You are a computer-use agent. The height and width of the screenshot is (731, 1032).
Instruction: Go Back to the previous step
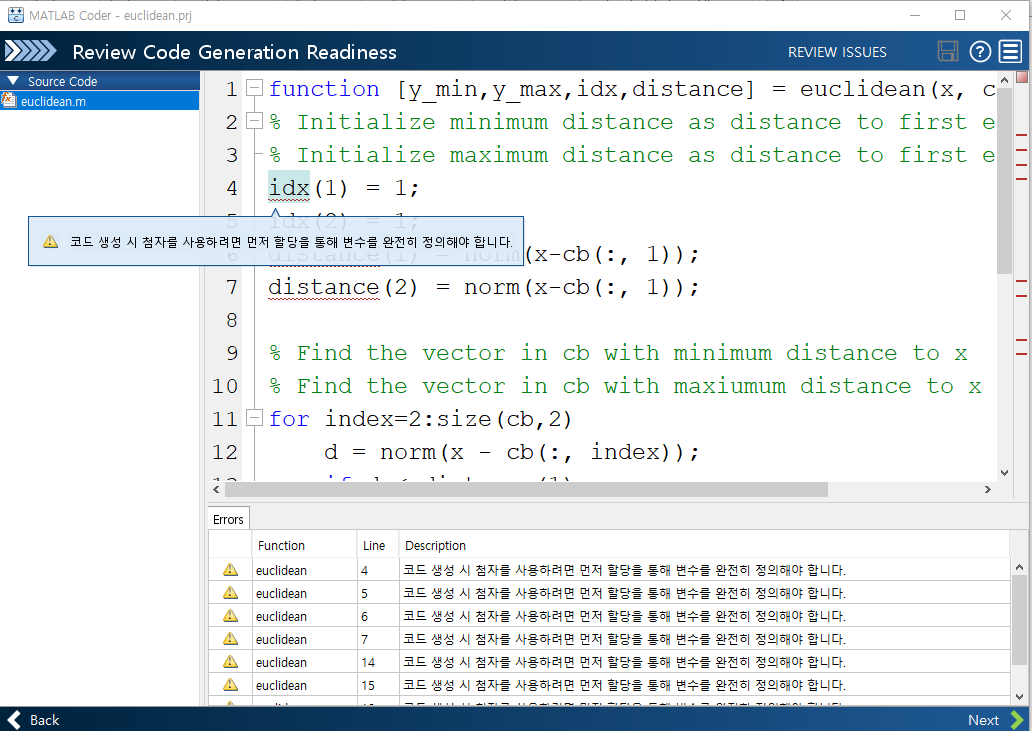pos(34,720)
